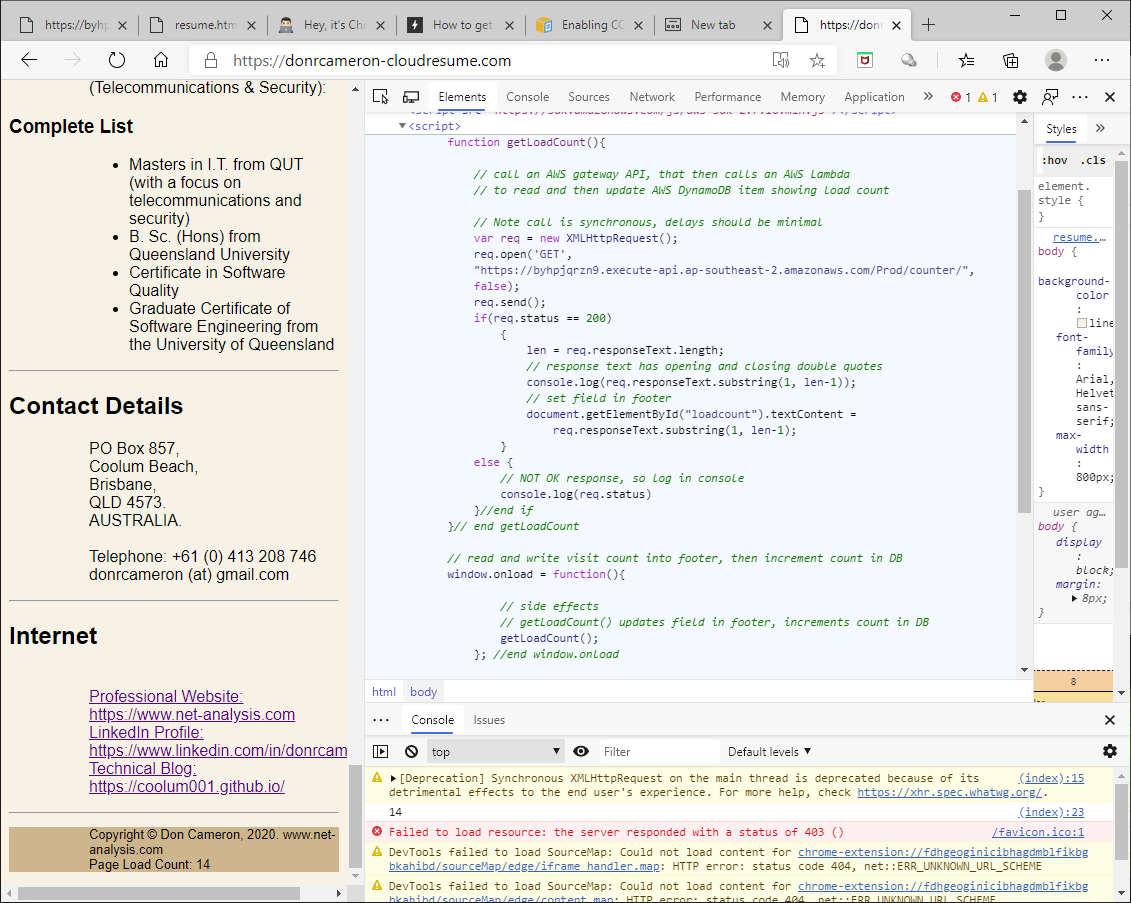1131x903 pixels.
Task: Switch to the Sources panel tab
Action: 589,97
